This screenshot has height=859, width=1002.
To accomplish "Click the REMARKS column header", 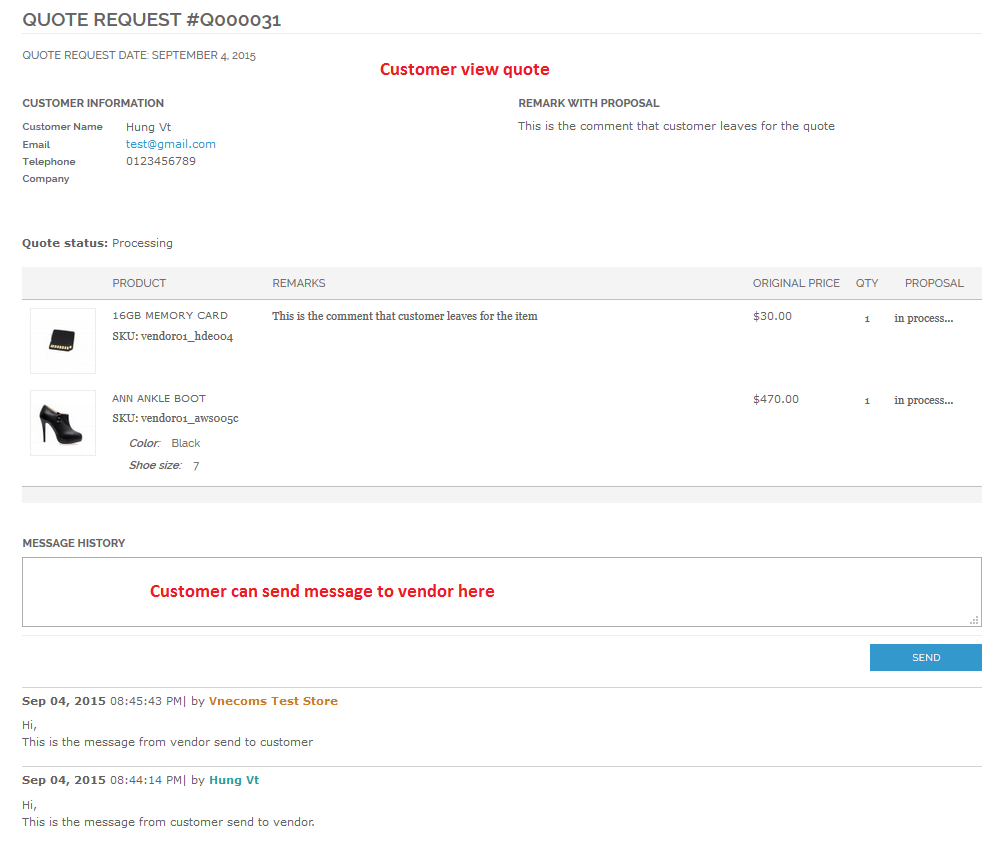I will click(x=298, y=283).
